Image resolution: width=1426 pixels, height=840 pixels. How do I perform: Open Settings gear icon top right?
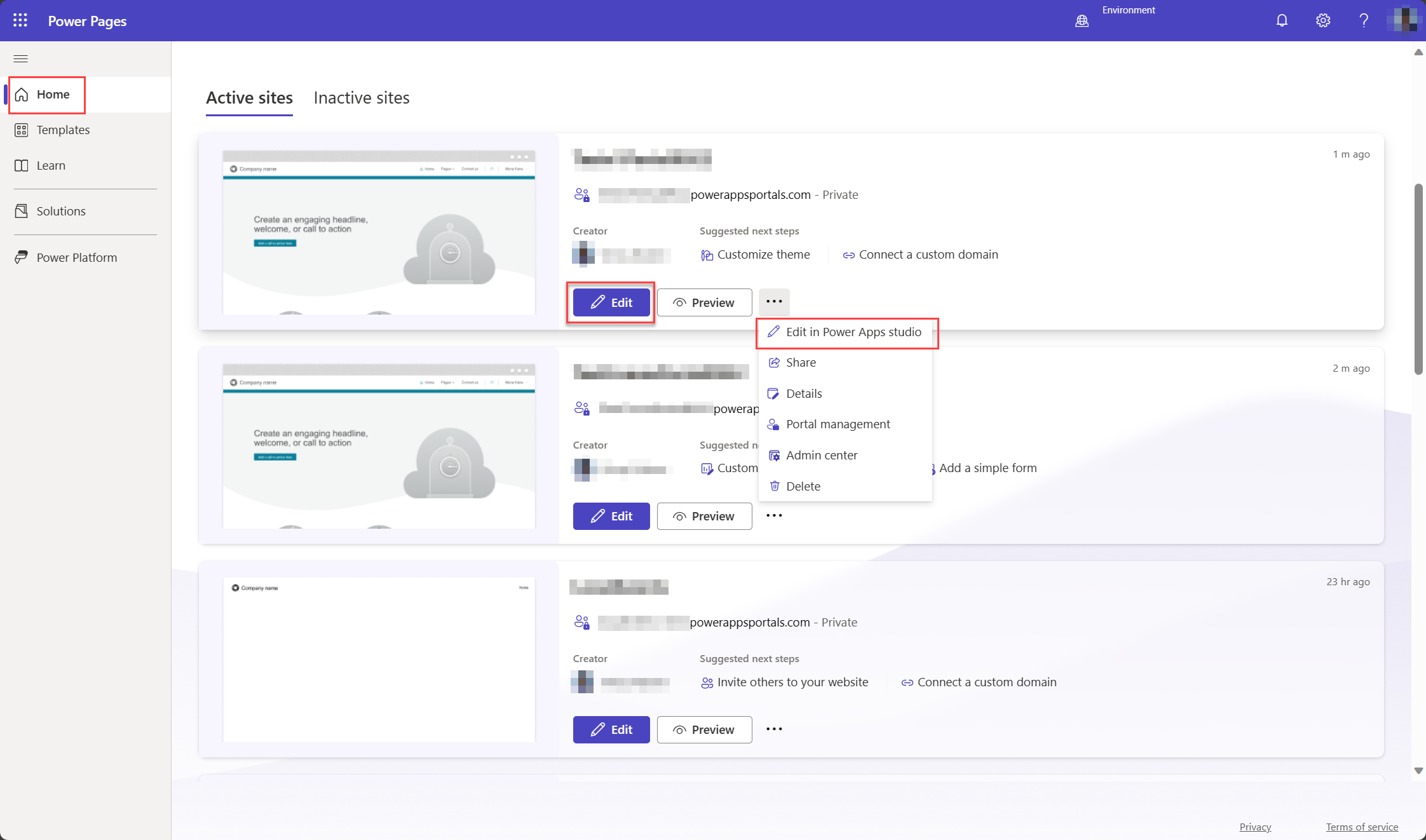1323,20
